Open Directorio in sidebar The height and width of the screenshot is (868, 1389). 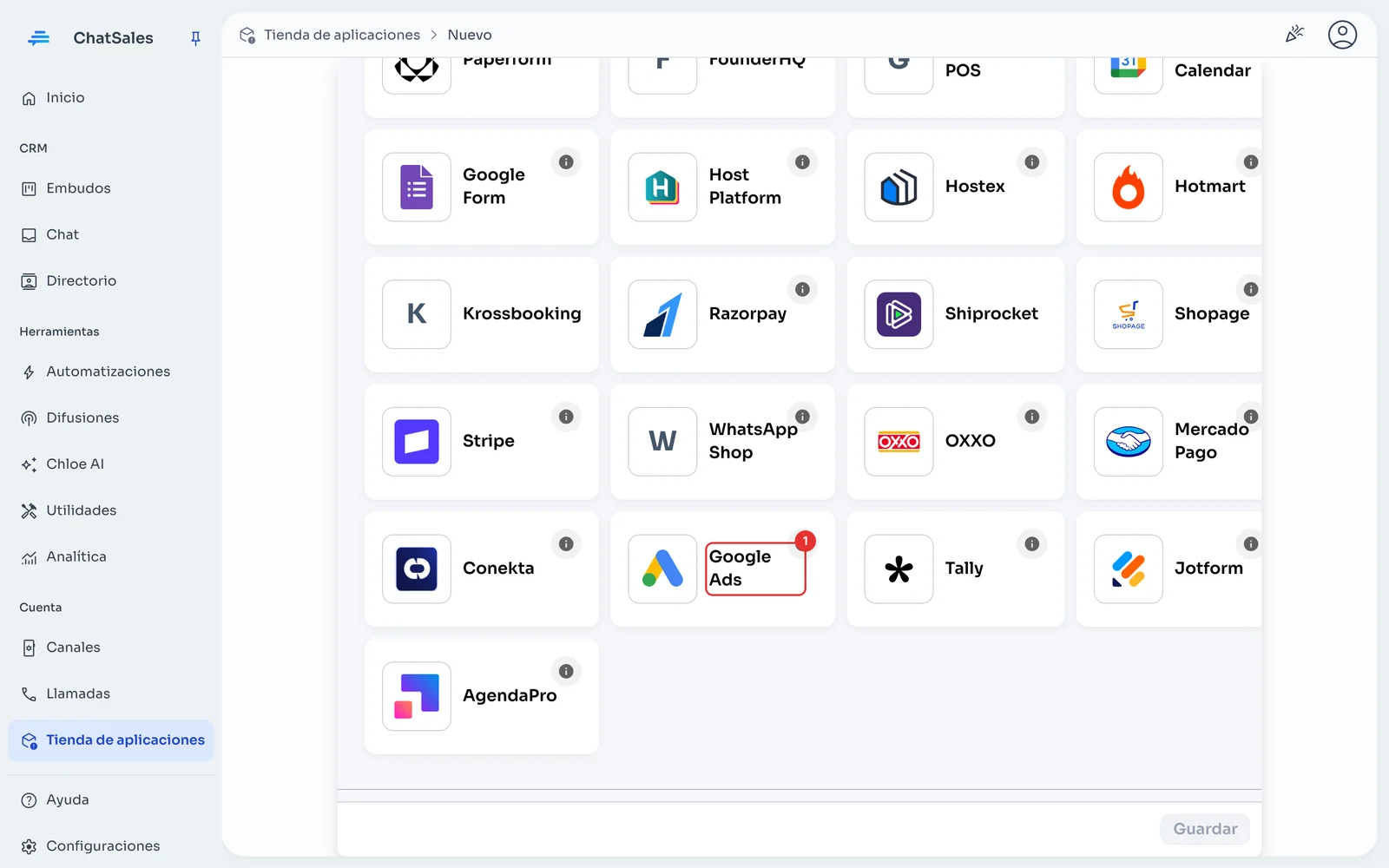tap(110, 281)
